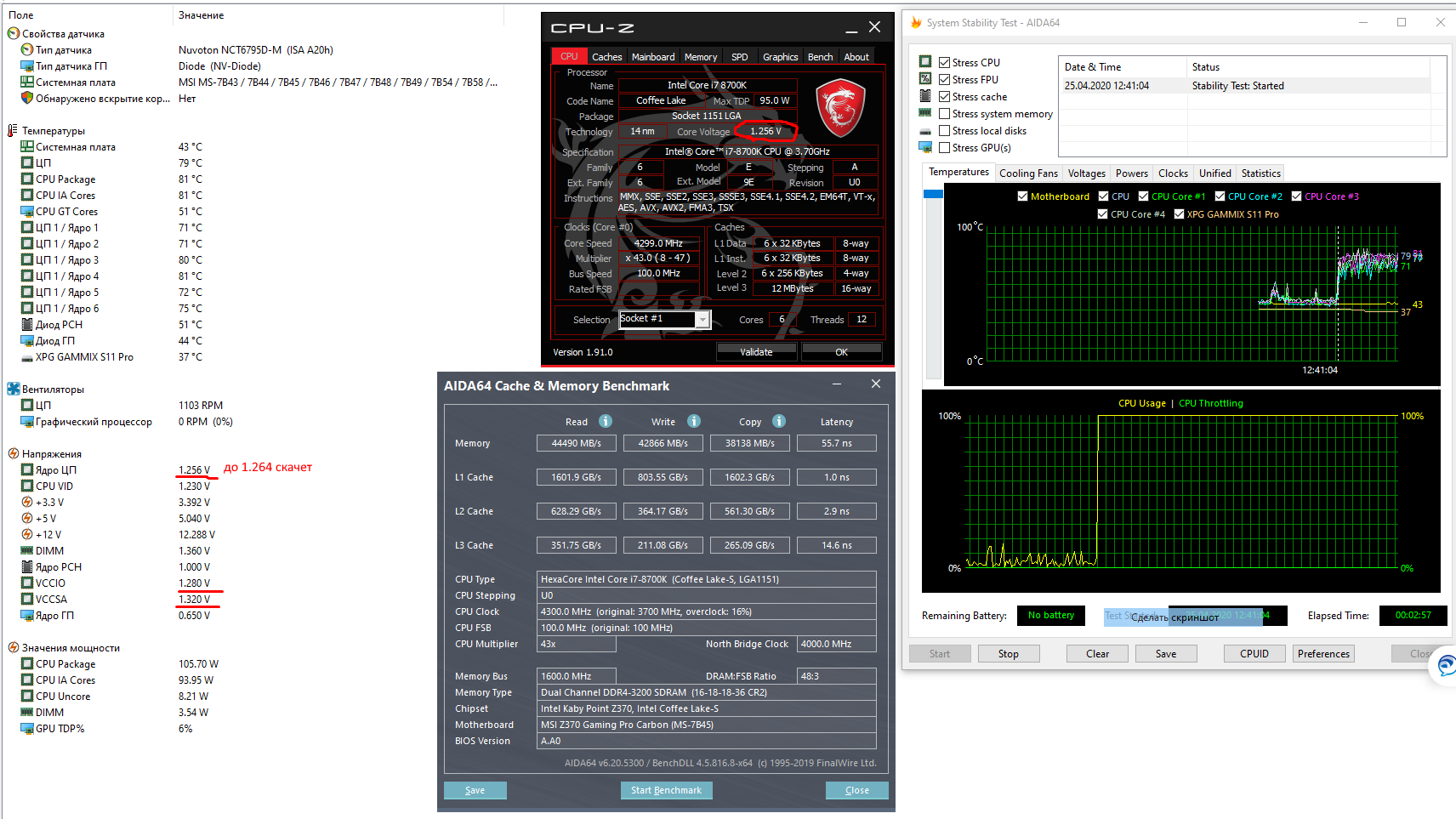Disable the Stress cache option
The width and height of the screenshot is (1456, 819).
coord(944,96)
